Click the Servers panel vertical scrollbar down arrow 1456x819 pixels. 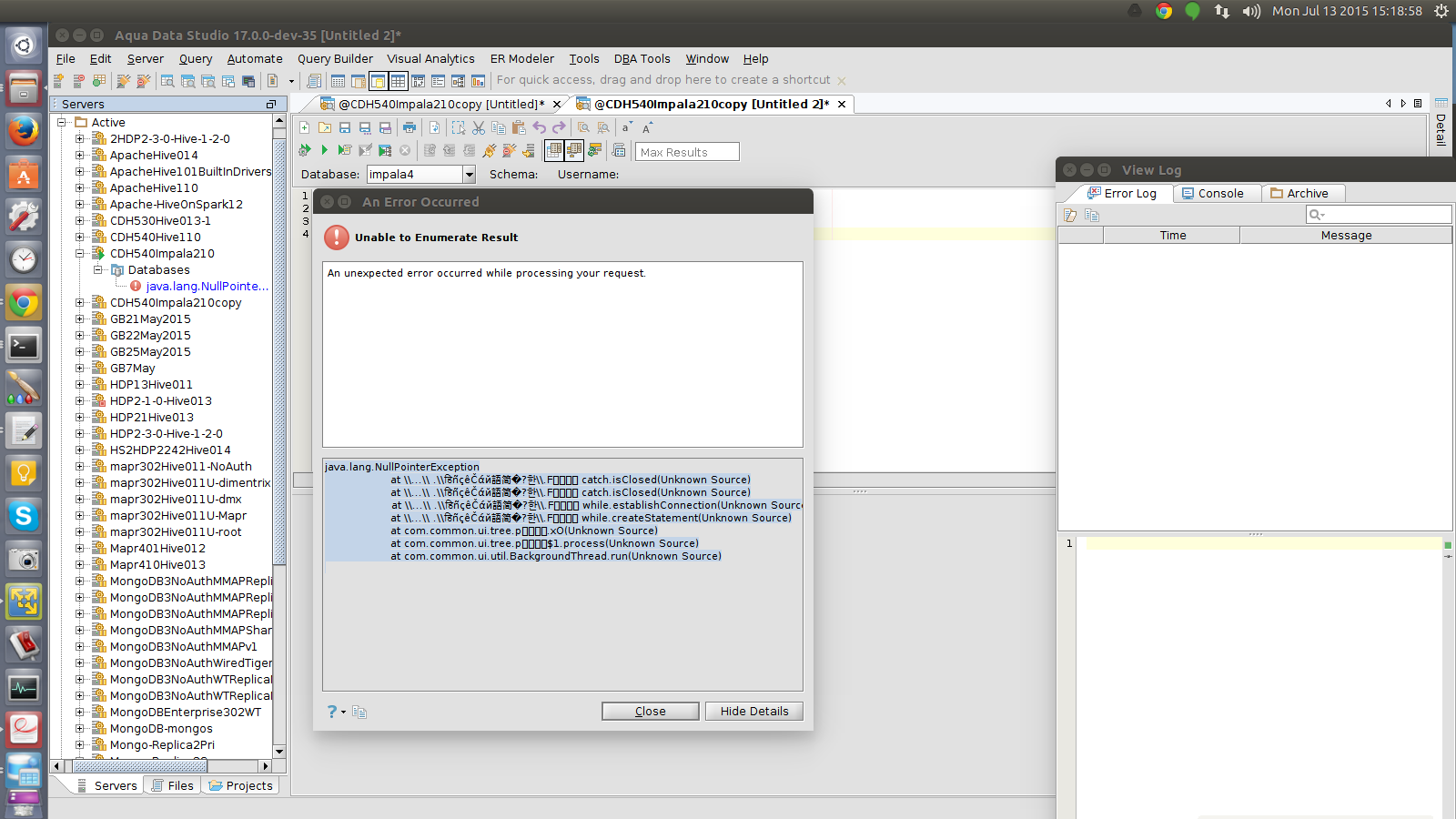[x=279, y=753]
